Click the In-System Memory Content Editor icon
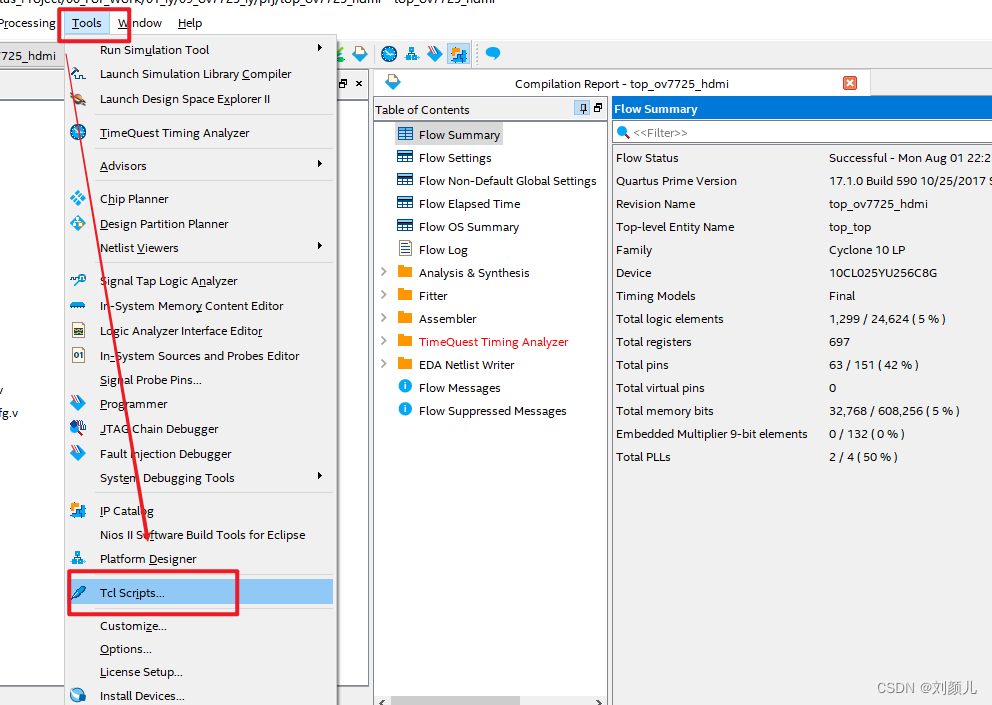 click(x=78, y=305)
